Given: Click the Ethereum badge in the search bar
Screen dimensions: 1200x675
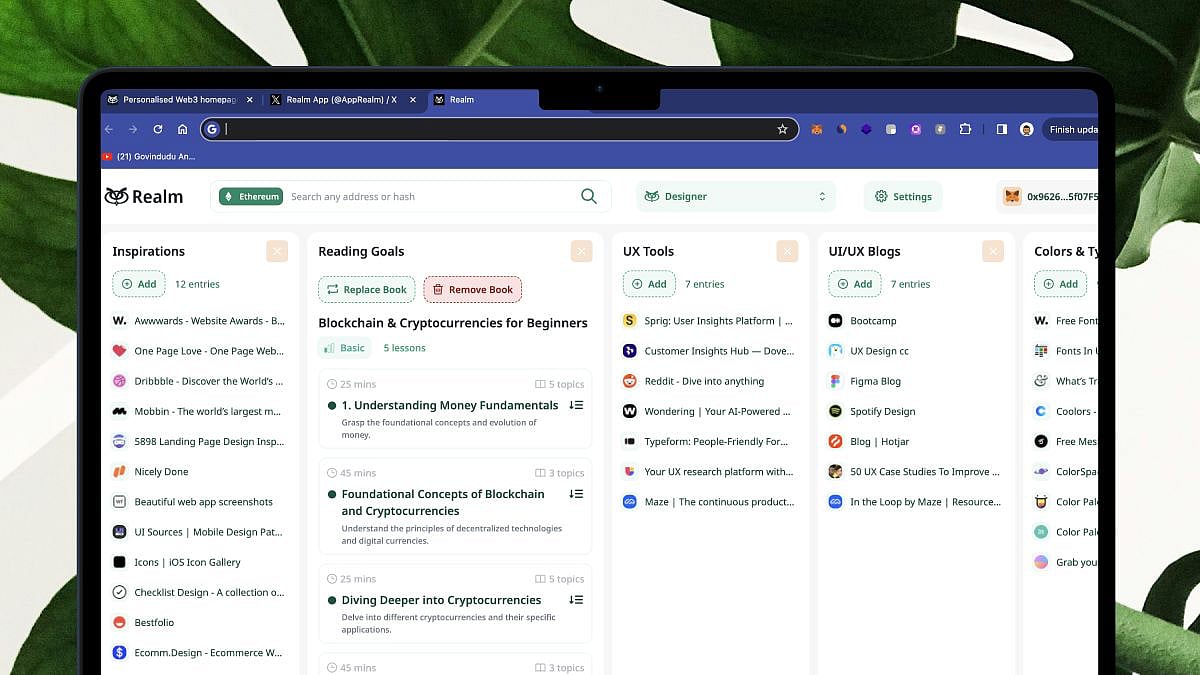Looking at the screenshot, I should (250, 196).
